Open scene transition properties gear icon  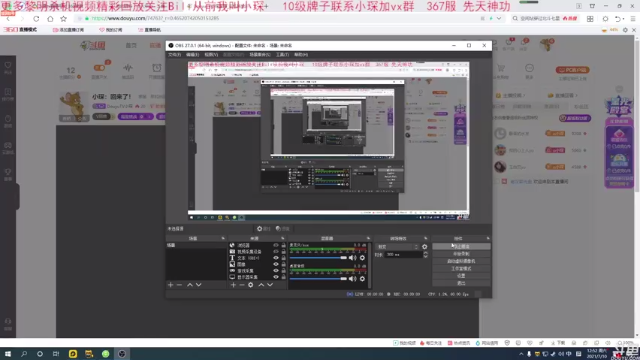424,247
